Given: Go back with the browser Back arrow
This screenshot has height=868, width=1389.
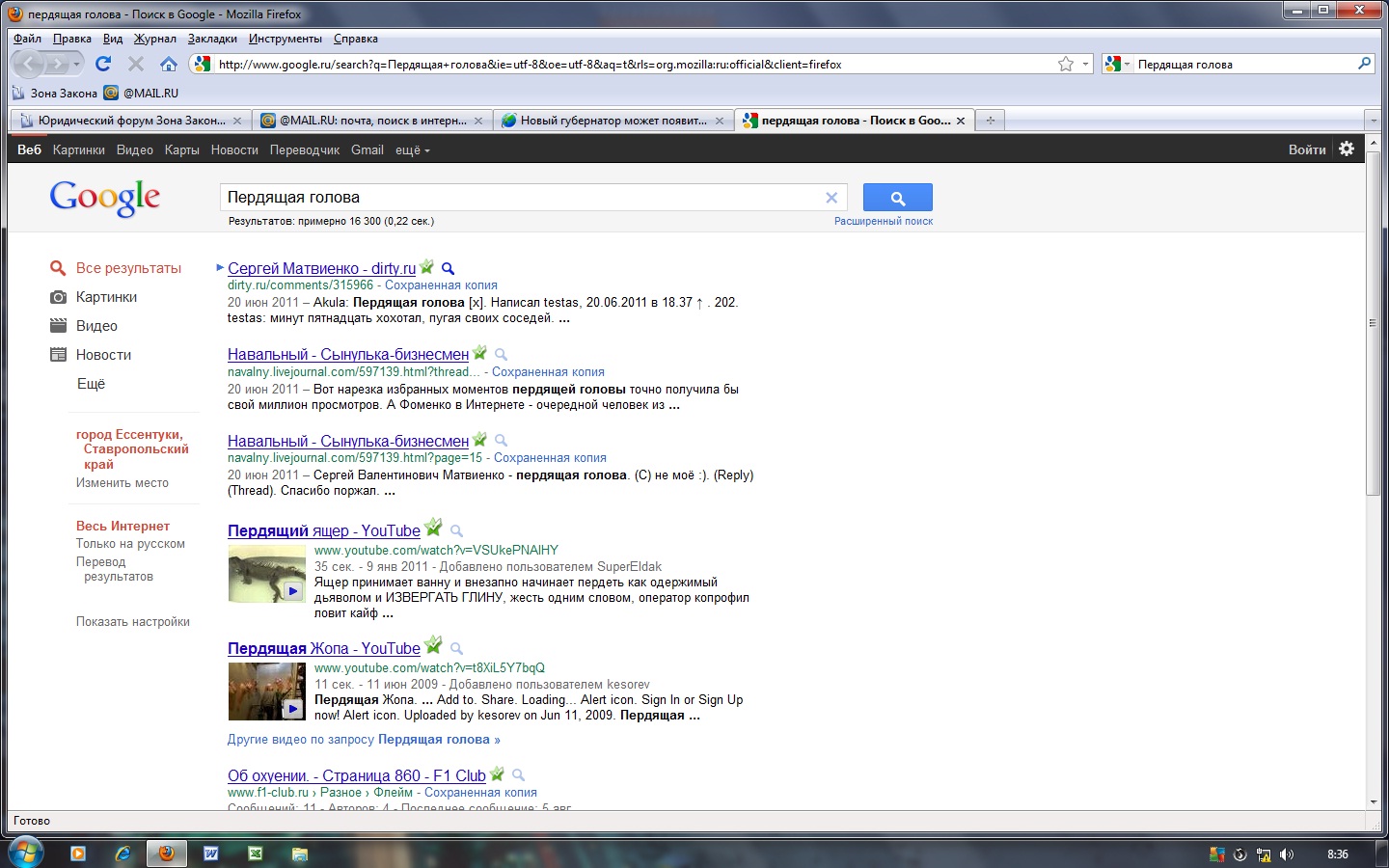Looking at the screenshot, I should point(29,64).
